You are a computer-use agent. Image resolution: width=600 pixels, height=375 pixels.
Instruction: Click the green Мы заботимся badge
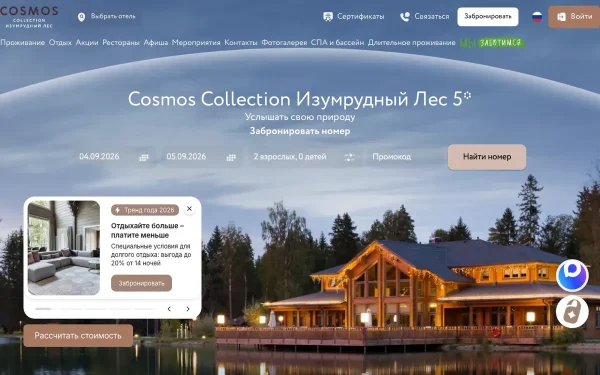[492, 43]
